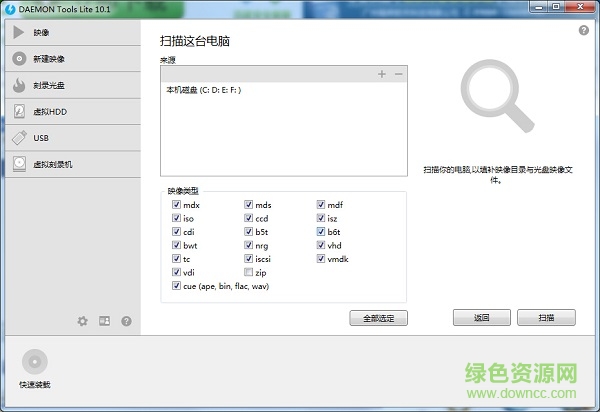This screenshot has height=412, width=600.
Task: Remove source with the minus icon
Action: click(398, 75)
